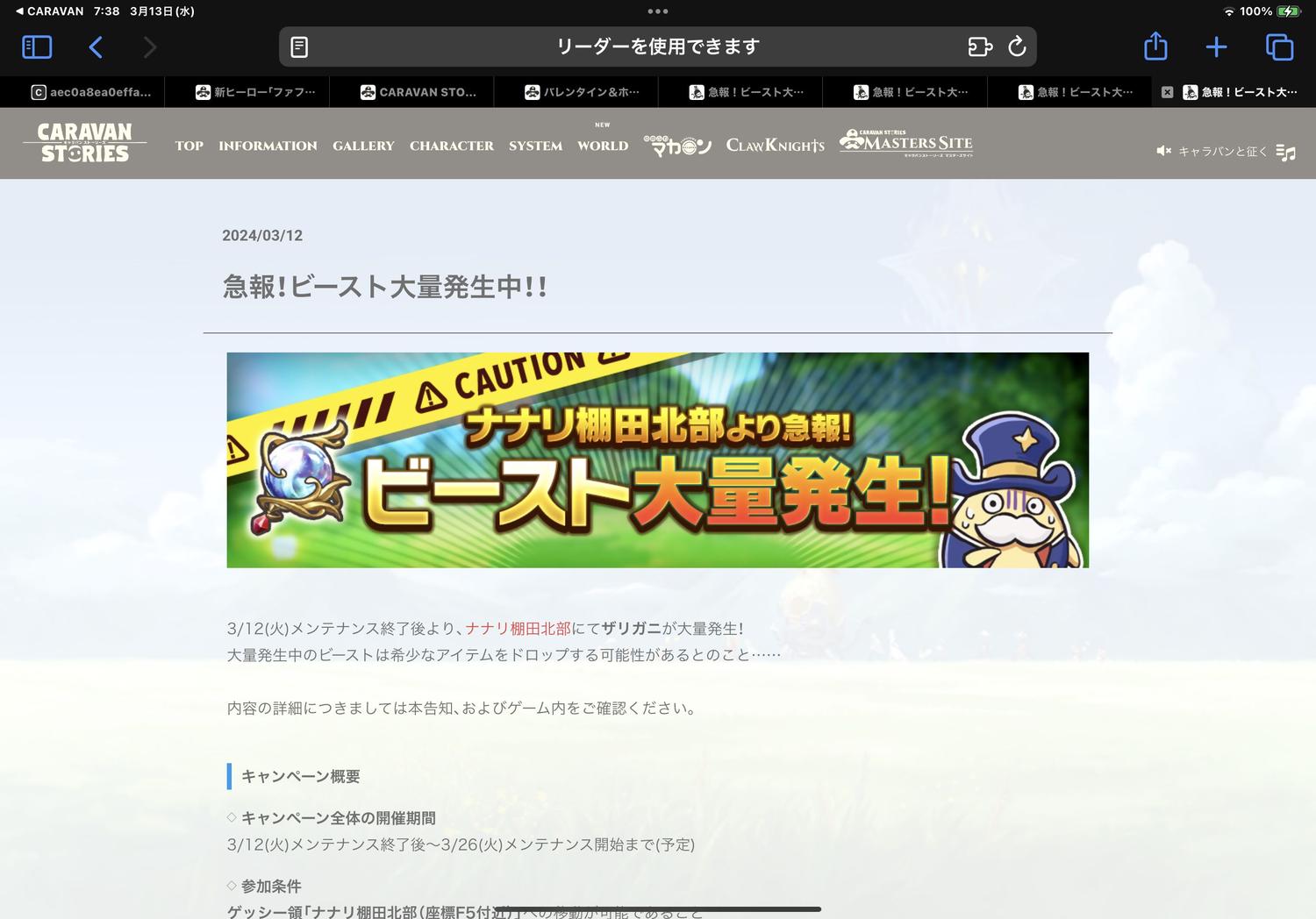Open the extensions puzzle icon

click(979, 46)
